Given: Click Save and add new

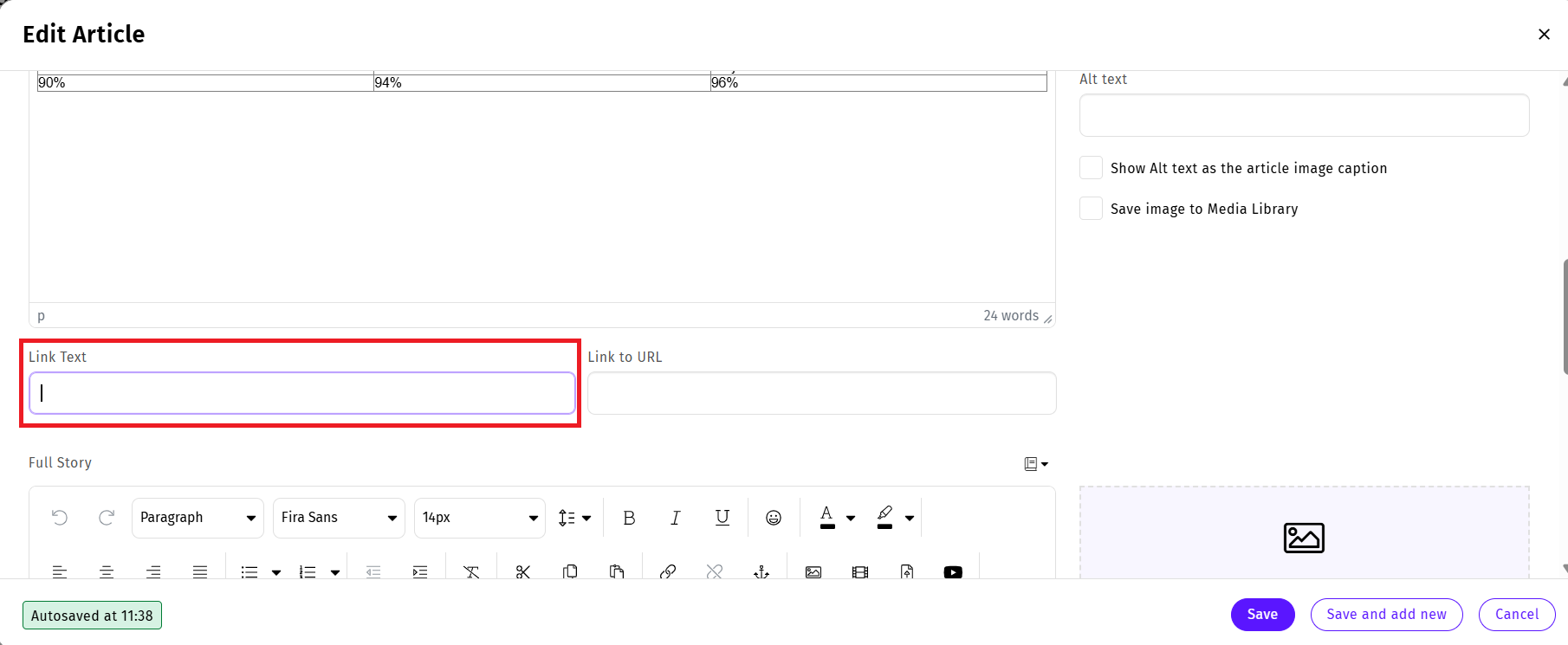Looking at the screenshot, I should pyautogui.click(x=1386, y=615).
